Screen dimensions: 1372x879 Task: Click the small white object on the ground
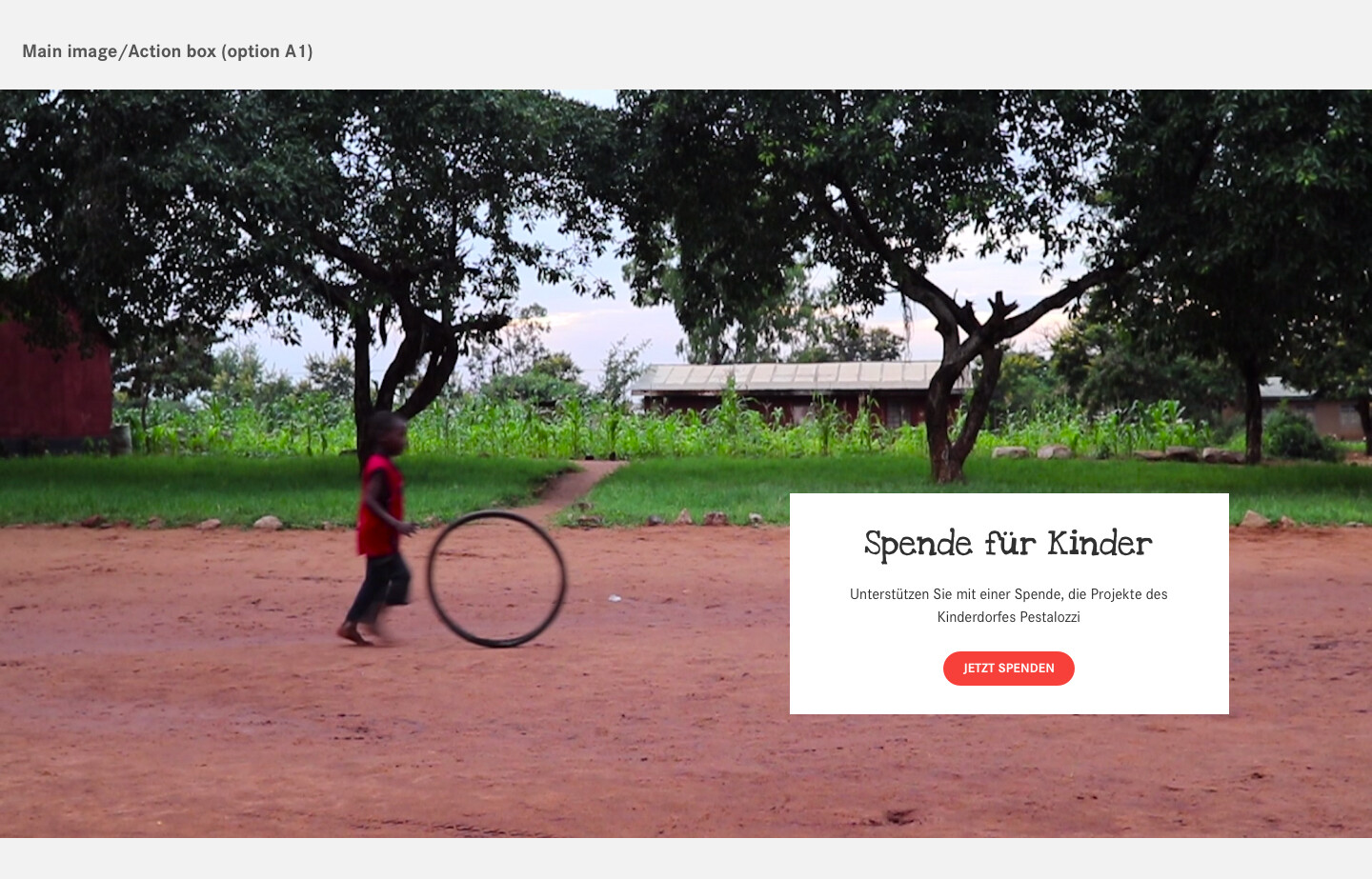click(x=615, y=598)
